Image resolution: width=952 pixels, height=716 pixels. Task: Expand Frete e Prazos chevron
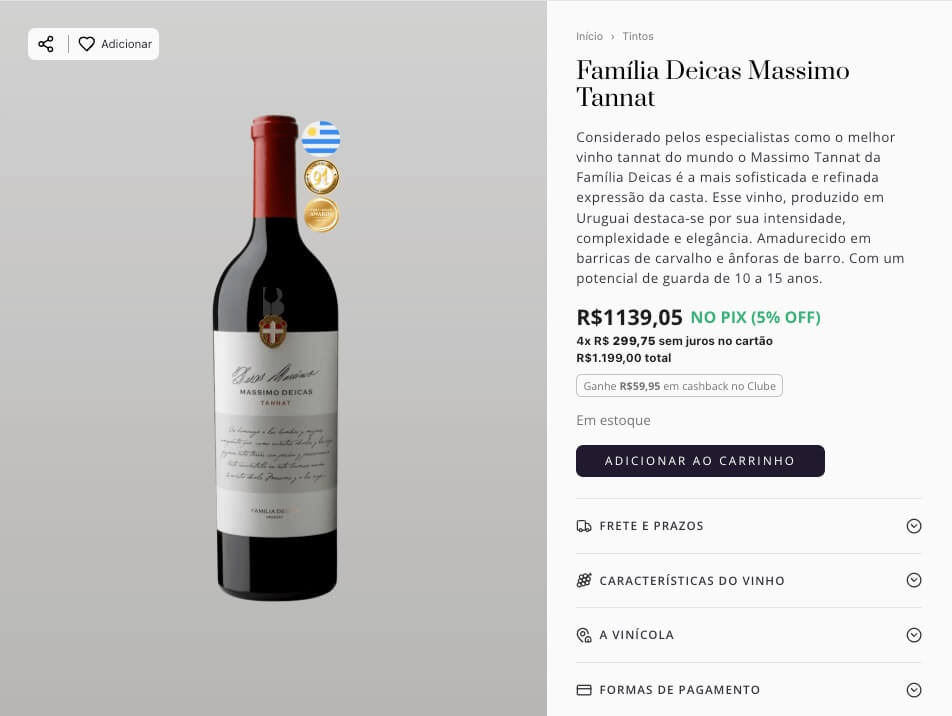click(913, 526)
